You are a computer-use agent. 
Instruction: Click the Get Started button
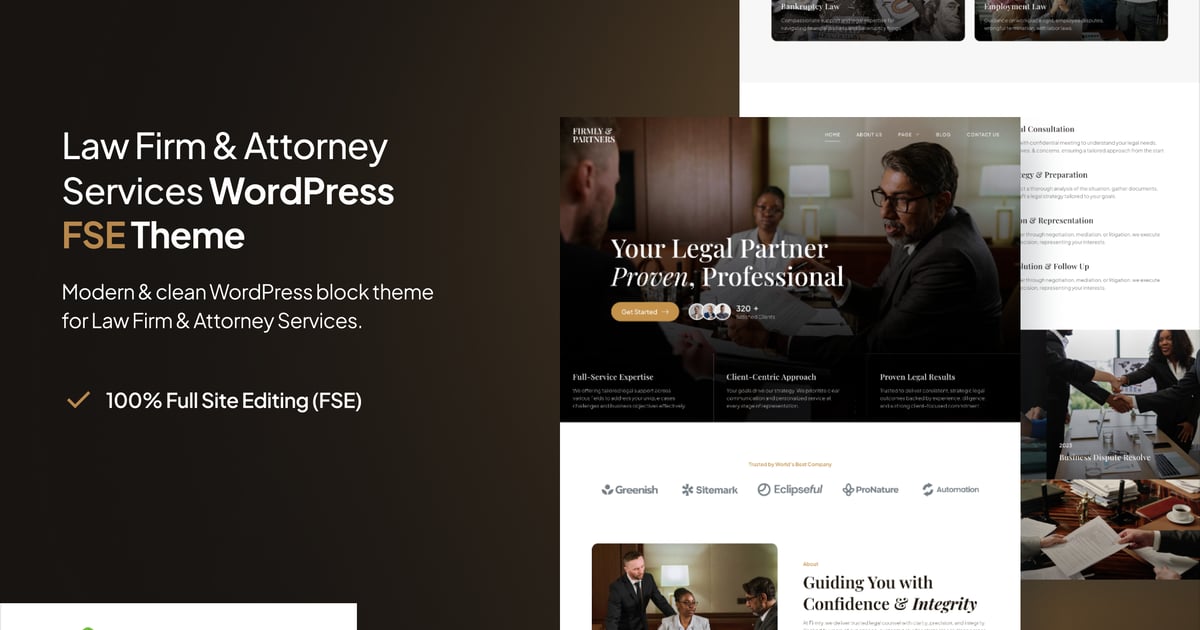pos(645,312)
